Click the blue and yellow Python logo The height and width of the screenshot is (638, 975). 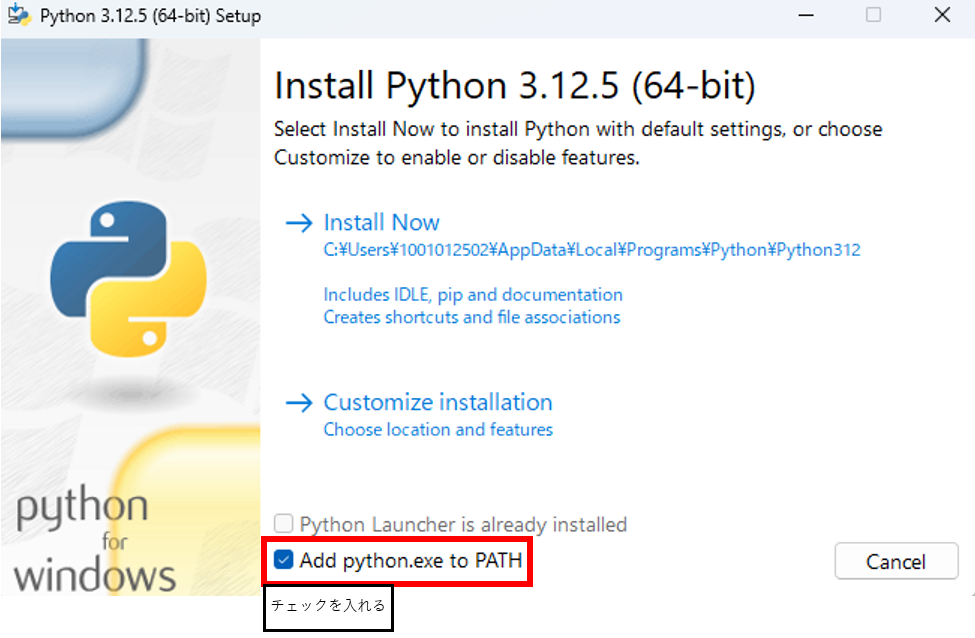(x=129, y=279)
